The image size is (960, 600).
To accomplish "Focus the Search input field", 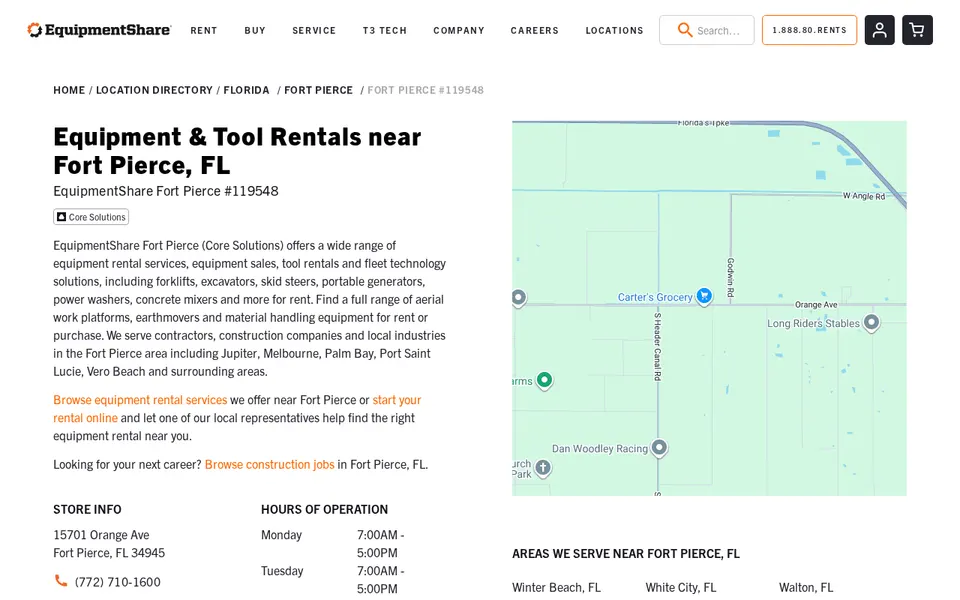I will tap(707, 30).
